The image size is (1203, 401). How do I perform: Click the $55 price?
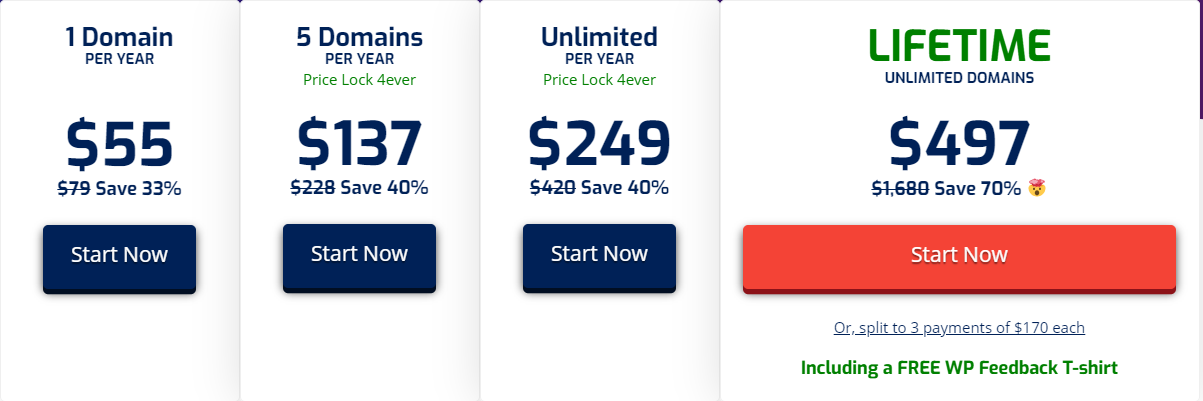119,144
